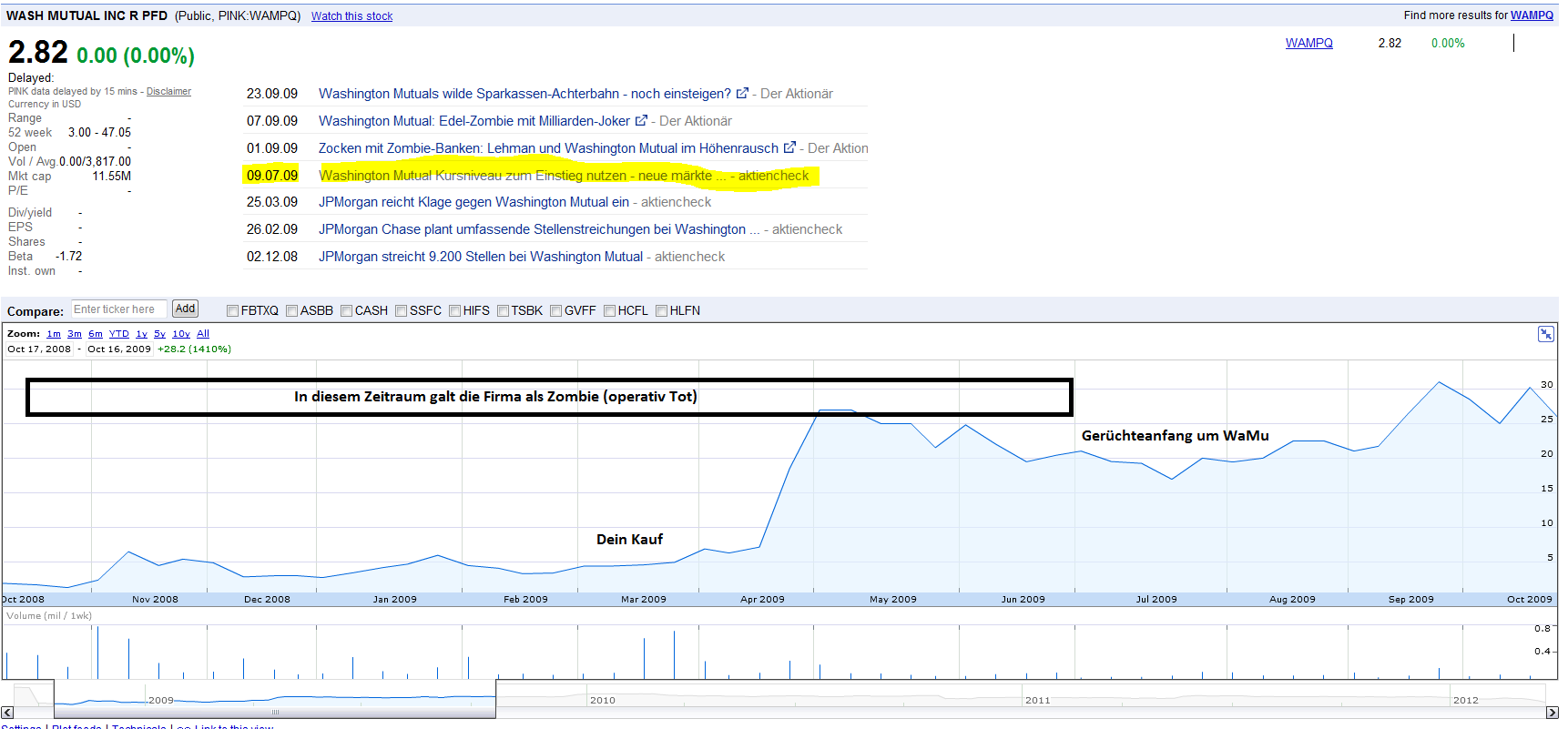Enable ASBB comparison checkbox
1568x729 pixels.
[x=291, y=310]
